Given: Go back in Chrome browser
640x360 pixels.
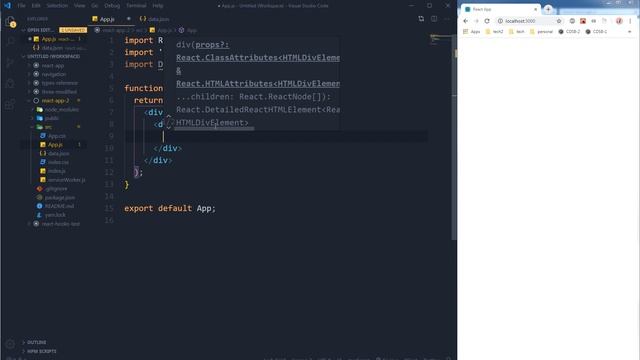Looking at the screenshot, I should 466,21.
